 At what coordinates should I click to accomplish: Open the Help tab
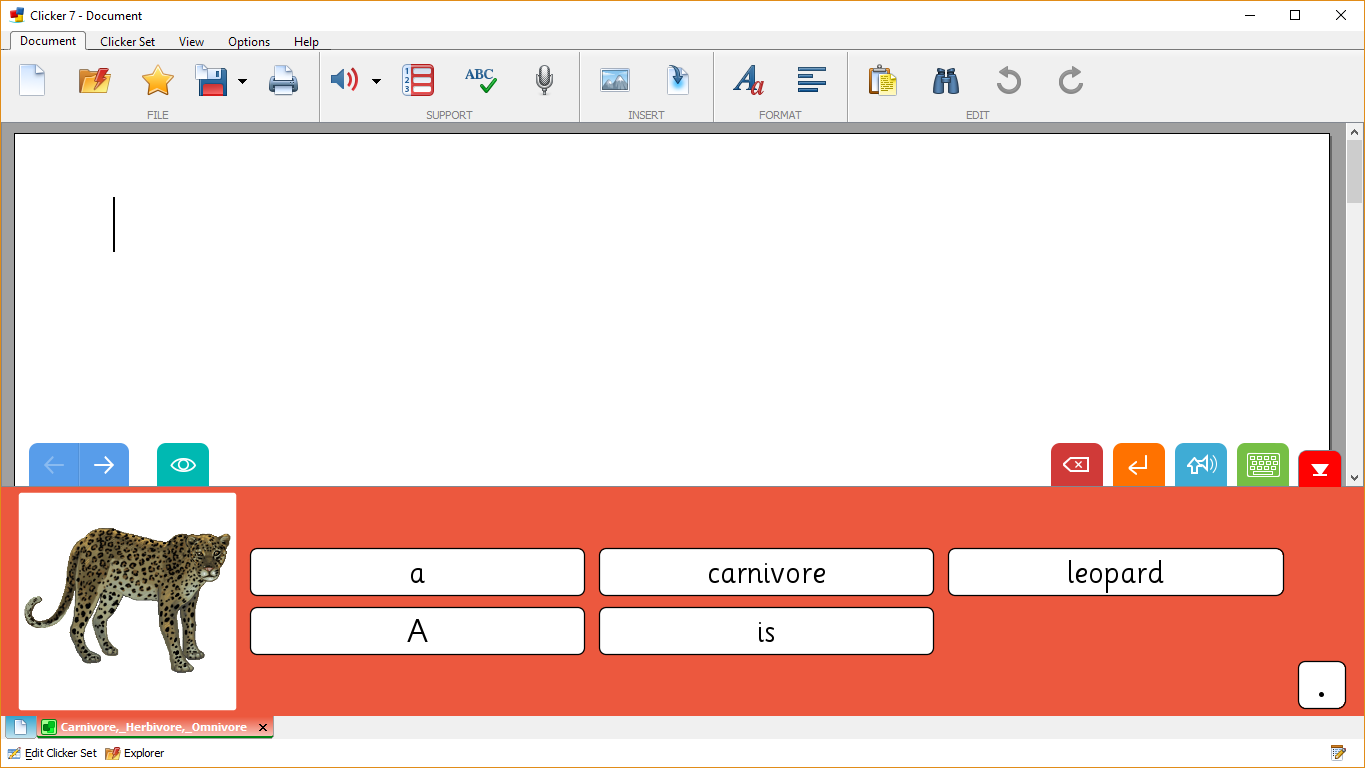[306, 42]
